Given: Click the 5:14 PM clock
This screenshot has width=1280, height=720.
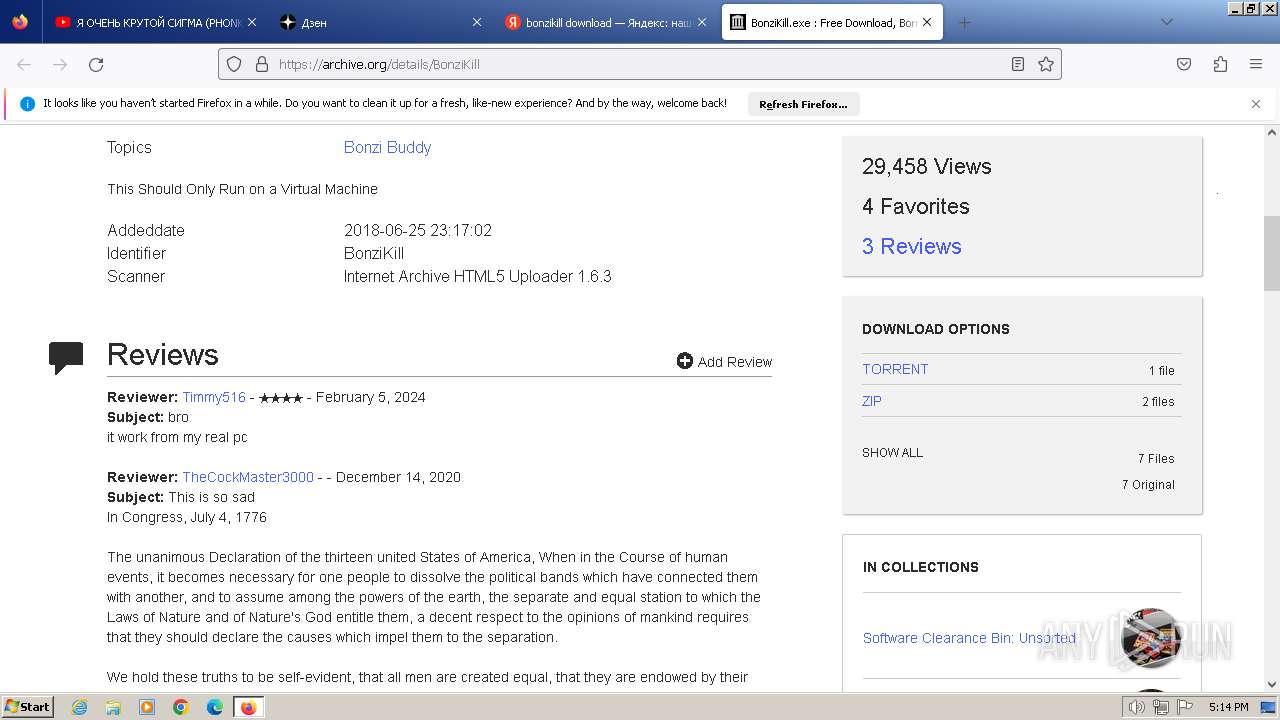Looking at the screenshot, I should pyautogui.click(x=1228, y=707).
